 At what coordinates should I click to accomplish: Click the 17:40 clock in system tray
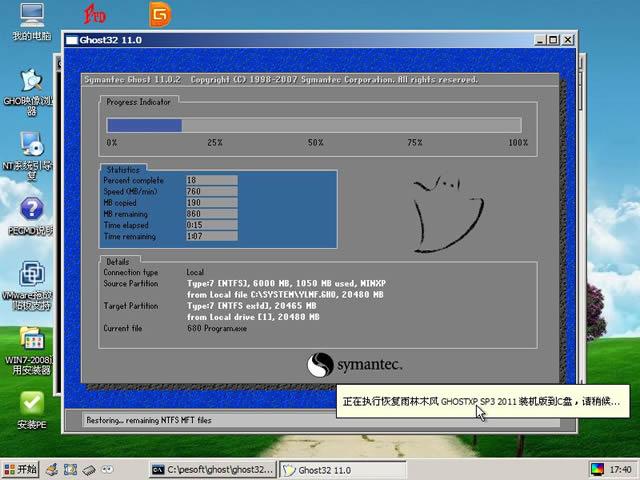621,469
